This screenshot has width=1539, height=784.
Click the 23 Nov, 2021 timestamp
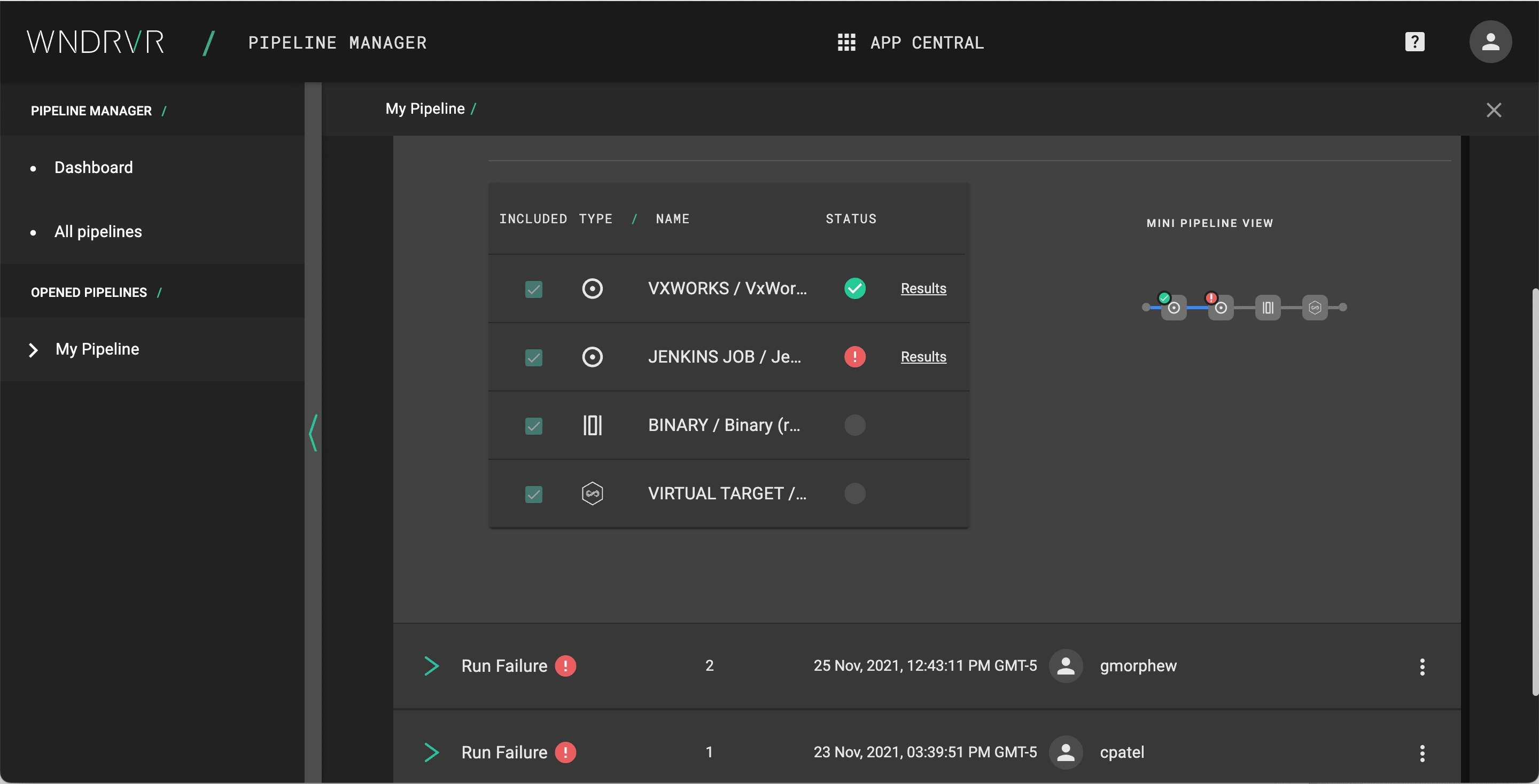(x=925, y=753)
